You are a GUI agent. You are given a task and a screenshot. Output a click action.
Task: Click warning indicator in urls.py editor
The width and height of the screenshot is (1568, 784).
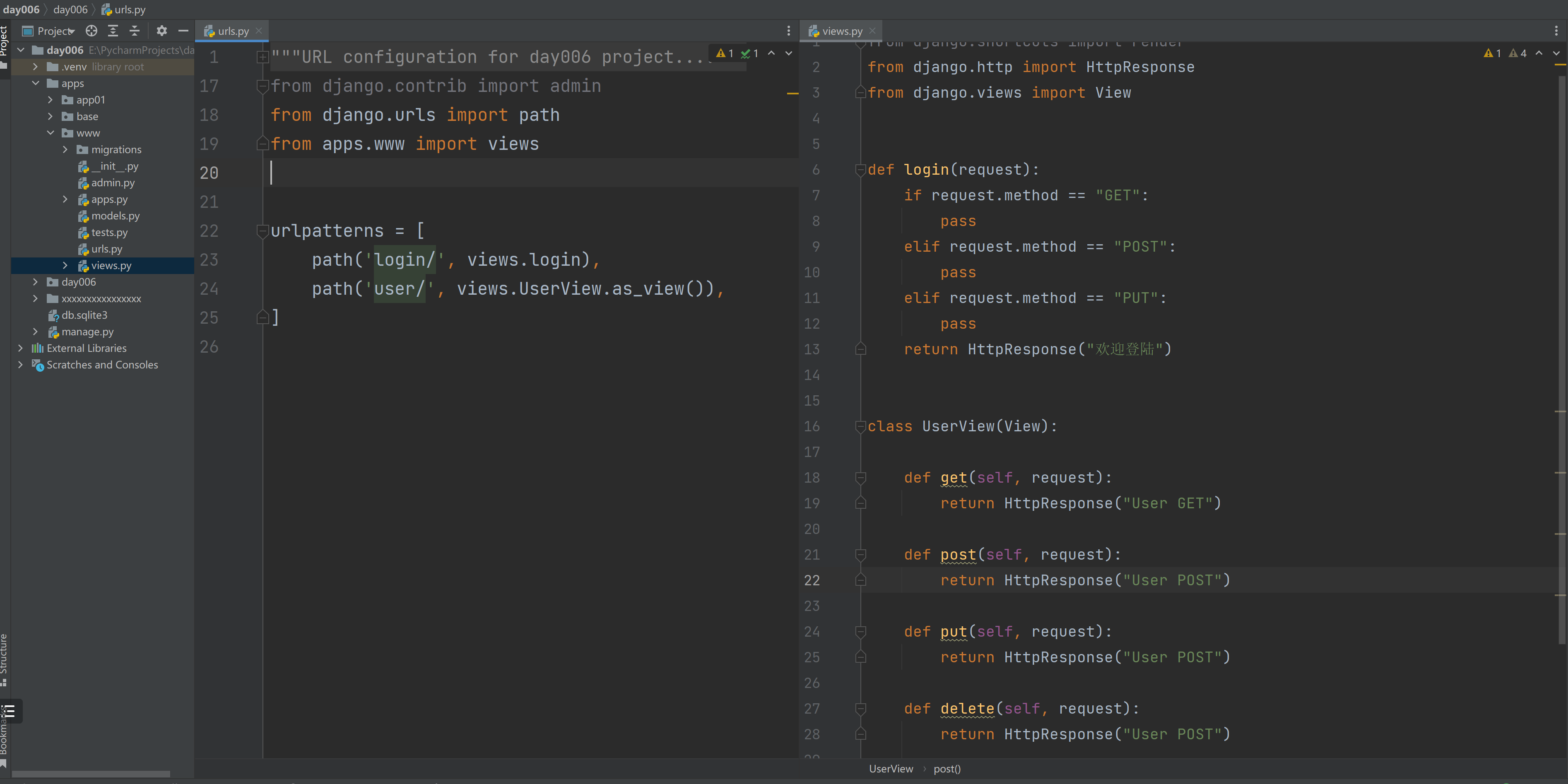(x=724, y=53)
